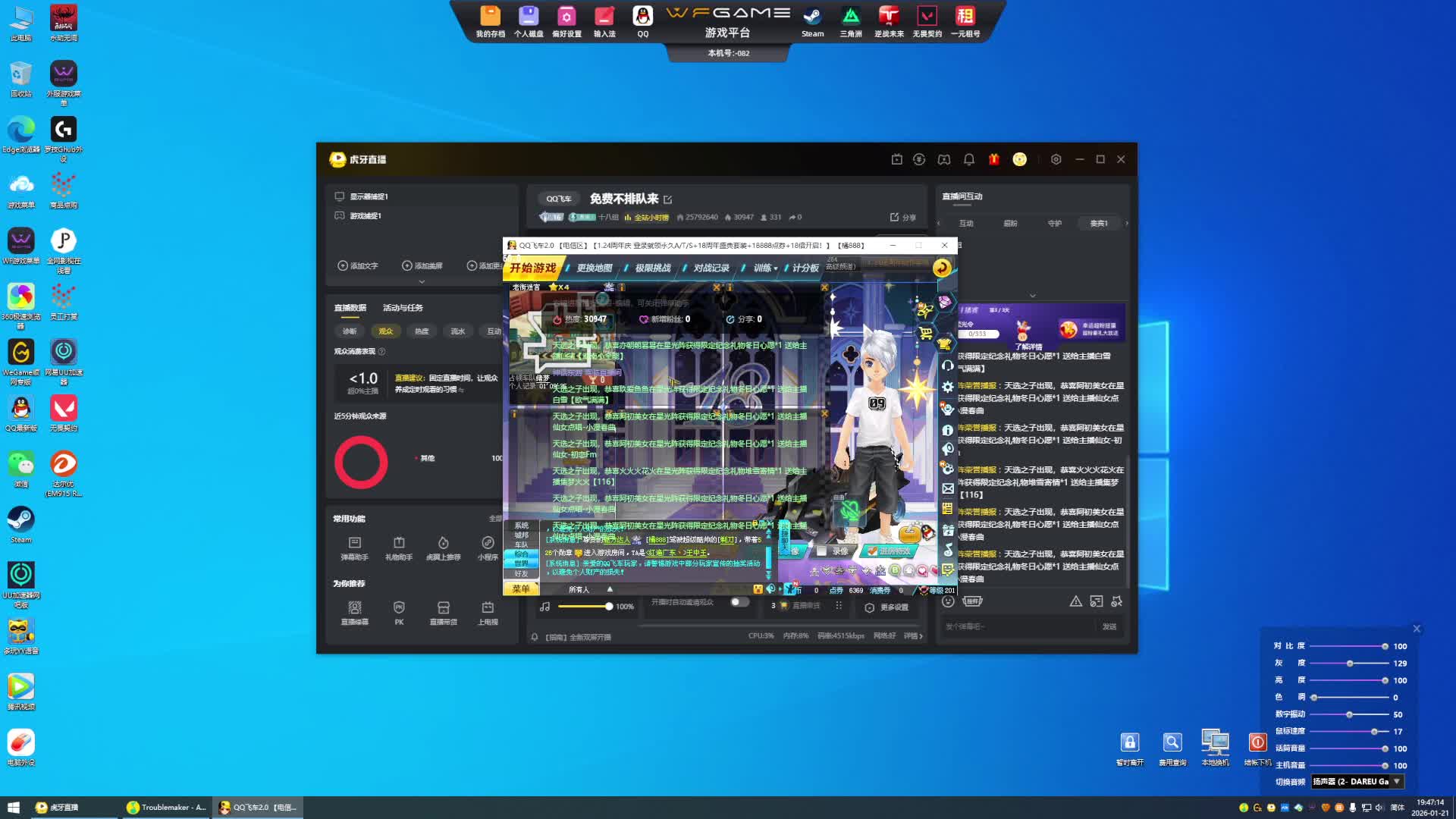Open the 扬声器 DAREU audio device dropdown
The image size is (1456, 819).
tap(1357, 782)
